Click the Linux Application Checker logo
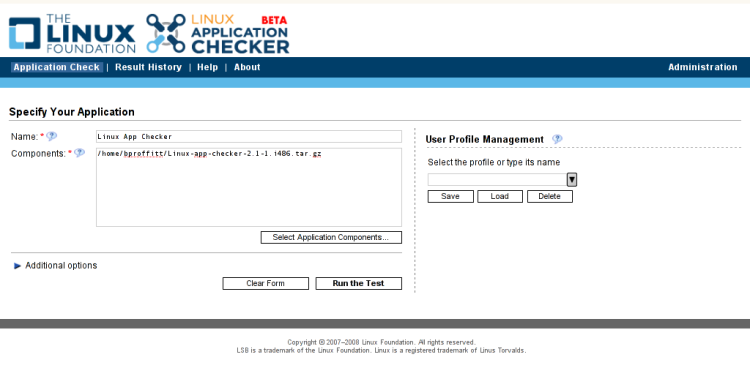750x368 pixels. pyautogui.click(x=218, y=33)
